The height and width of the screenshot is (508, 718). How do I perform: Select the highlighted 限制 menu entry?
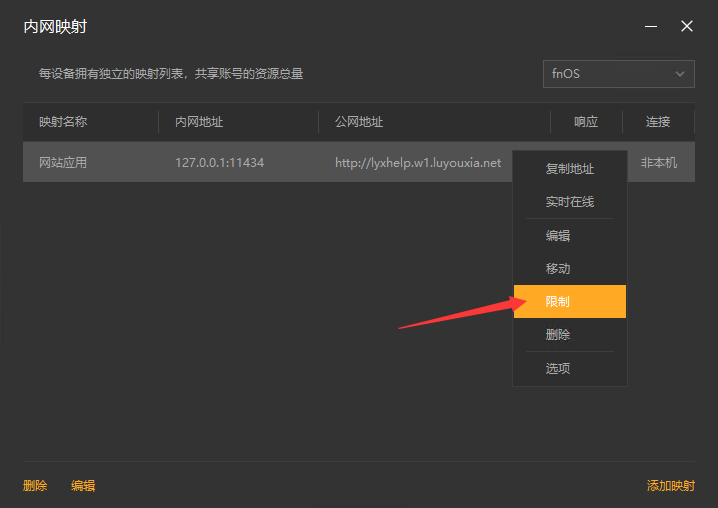click(570, 301)
